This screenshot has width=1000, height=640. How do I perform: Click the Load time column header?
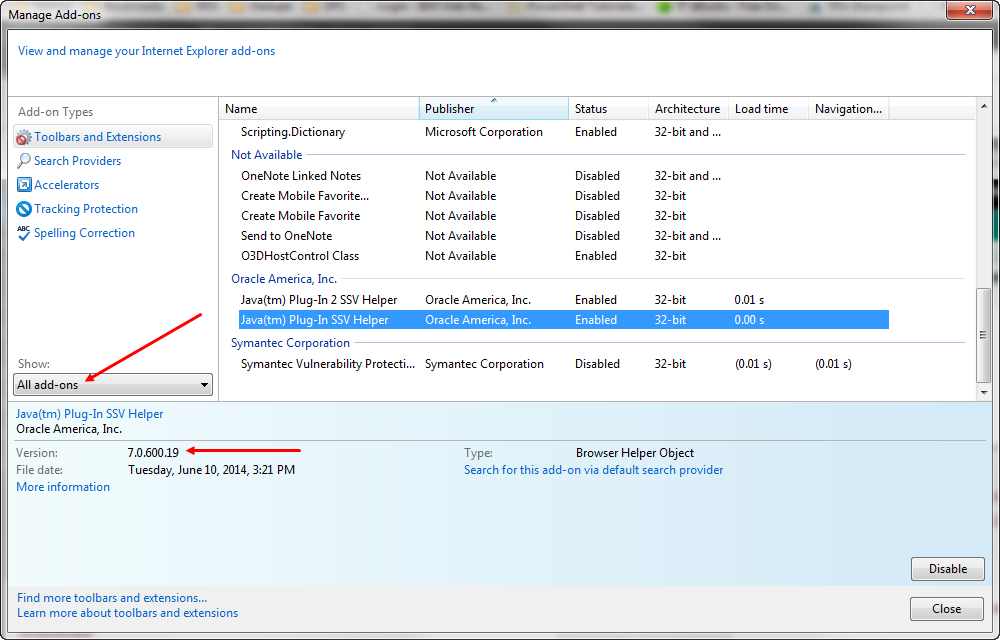(768, 109)
